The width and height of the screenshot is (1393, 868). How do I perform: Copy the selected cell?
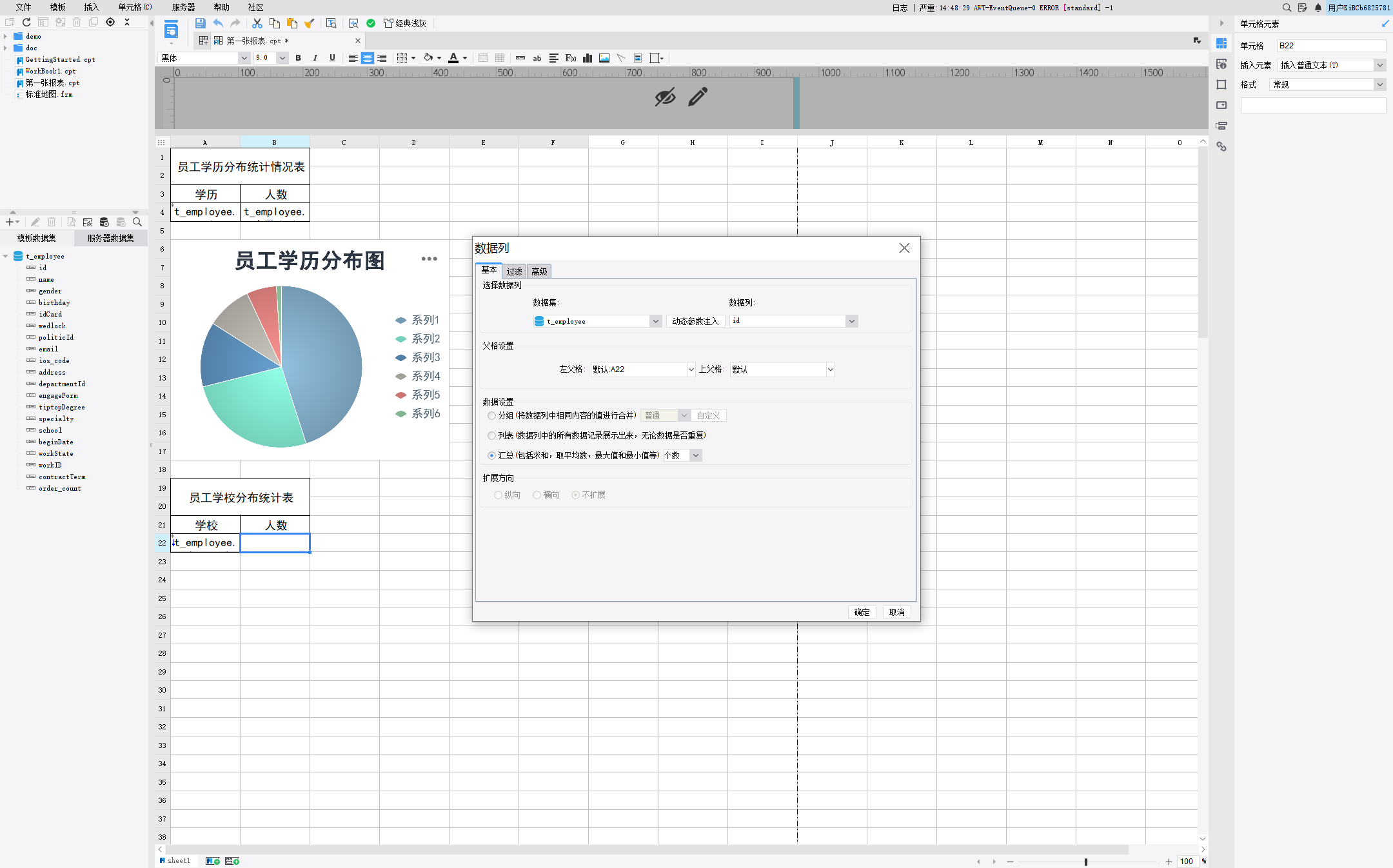[275, 23]
